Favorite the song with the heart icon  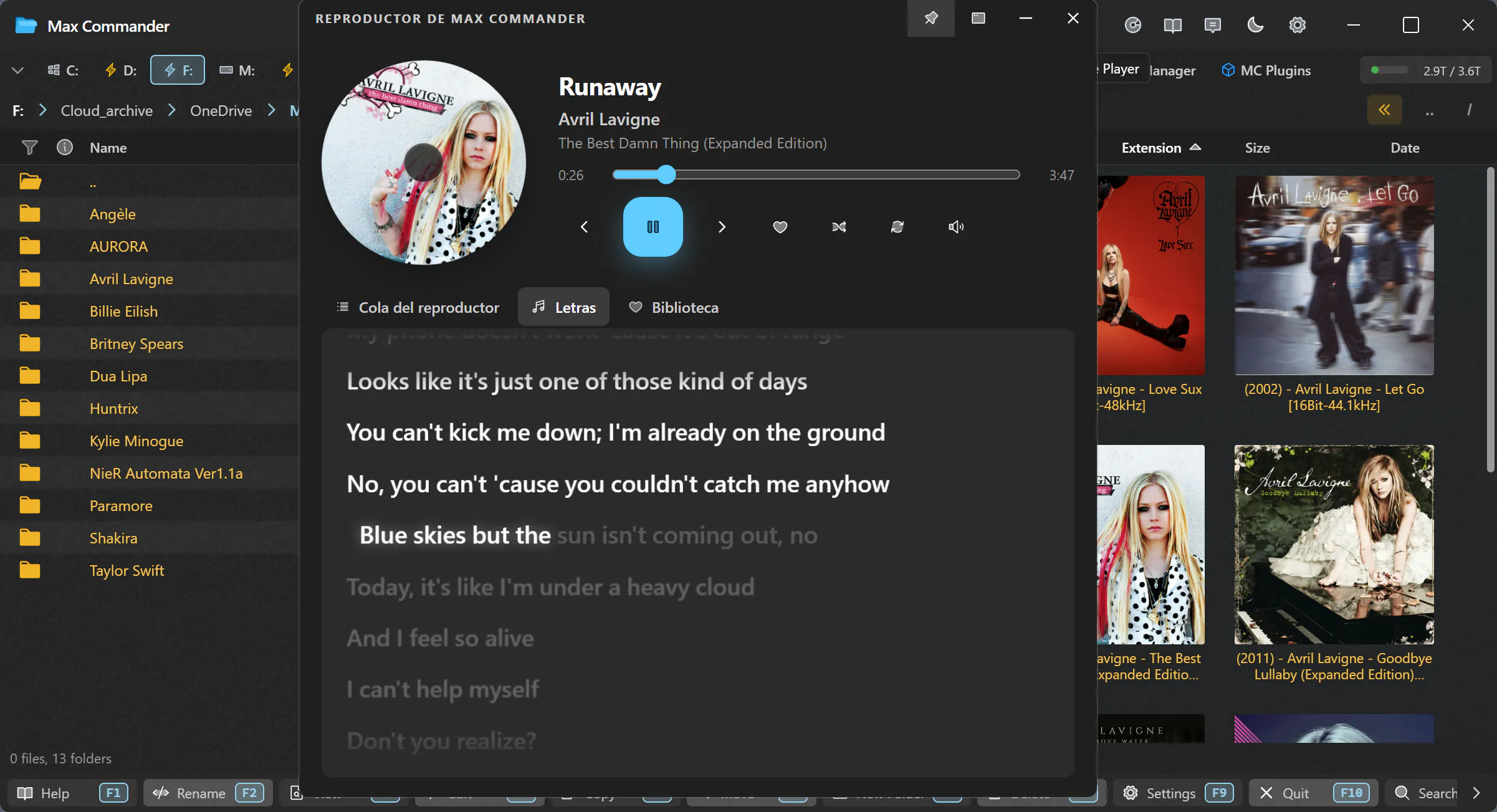point(780,227)
